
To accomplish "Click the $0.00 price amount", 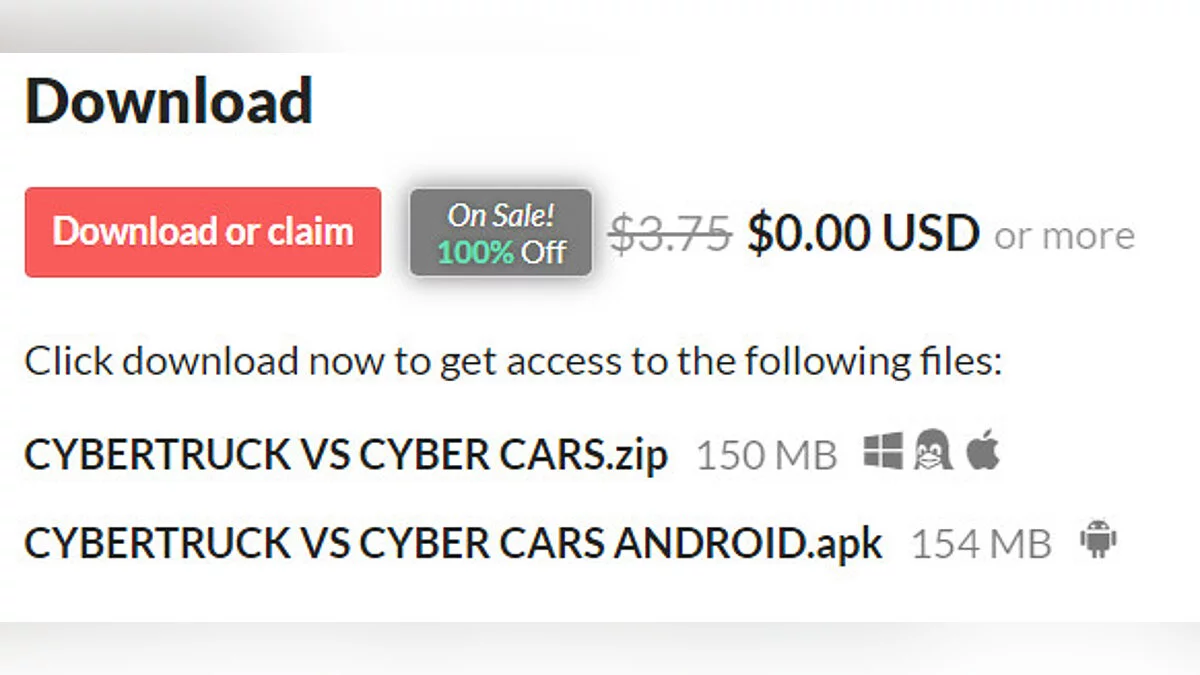I will 808,234.
